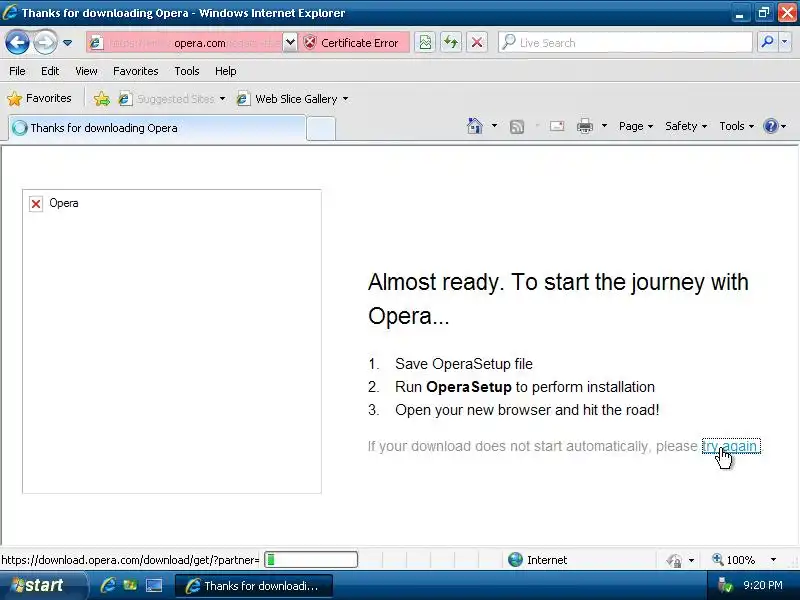Viewport: 800px width, 600px height.
Task: Select Thanks for downloading taskbar button
Action: pyautogui.click(x=254, y=586)
